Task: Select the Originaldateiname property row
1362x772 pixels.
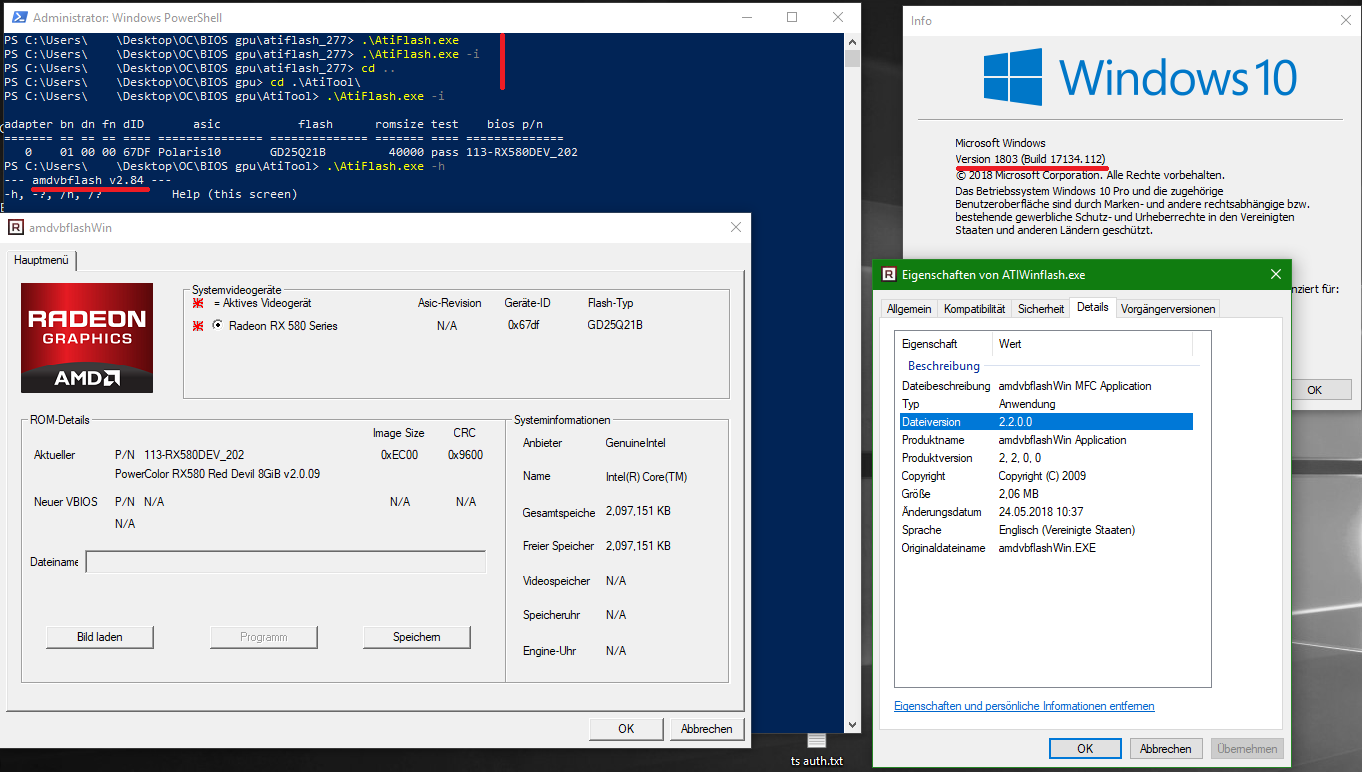Action: (1046, 548)
